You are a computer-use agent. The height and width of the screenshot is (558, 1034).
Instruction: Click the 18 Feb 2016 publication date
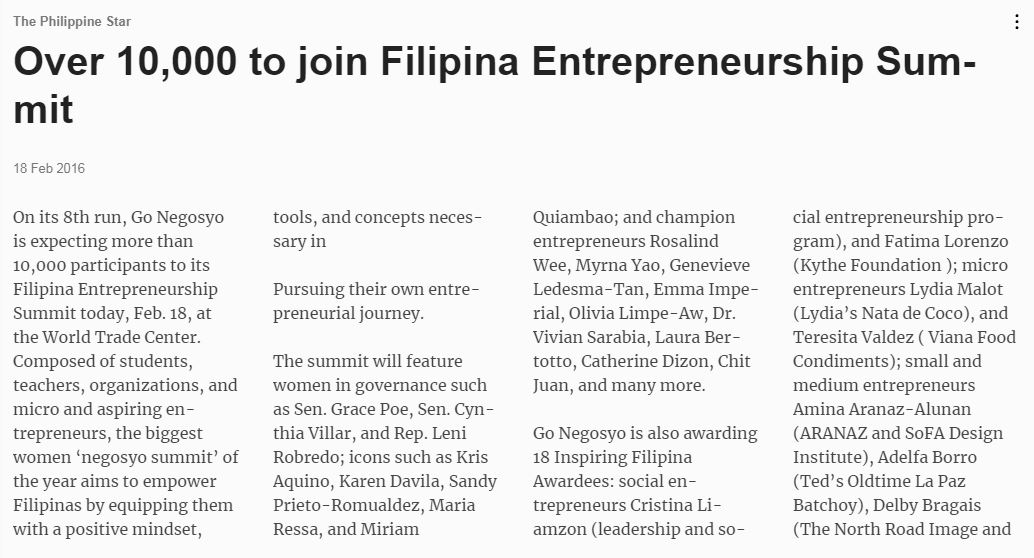pos(49,168)
